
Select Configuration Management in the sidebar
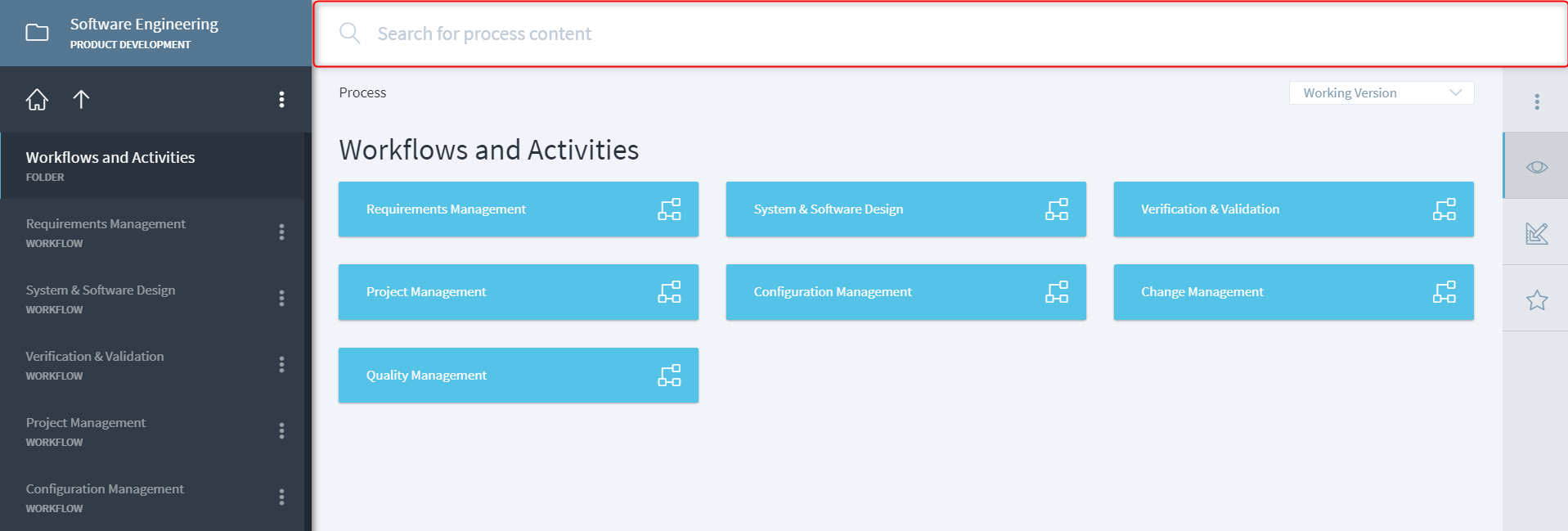105,489
